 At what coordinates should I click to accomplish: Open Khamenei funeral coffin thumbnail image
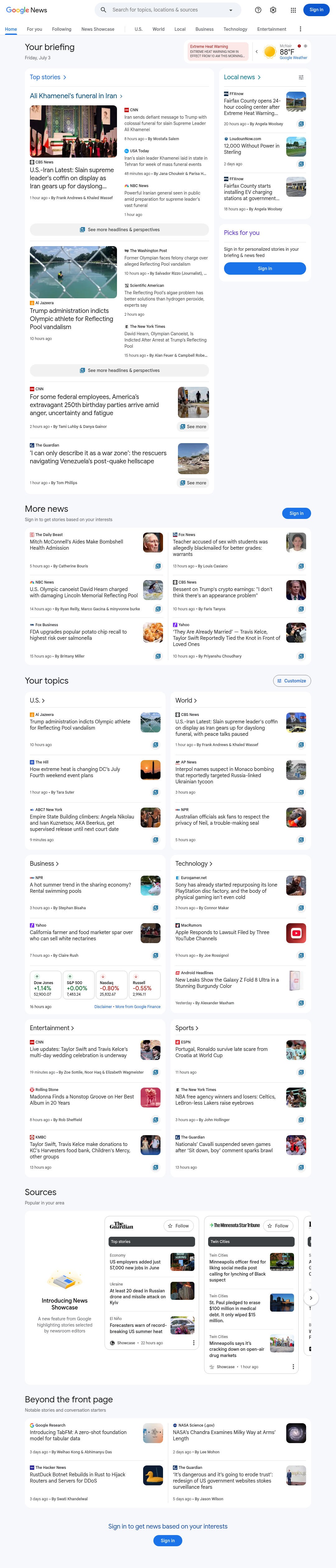(x=73, y=131)
